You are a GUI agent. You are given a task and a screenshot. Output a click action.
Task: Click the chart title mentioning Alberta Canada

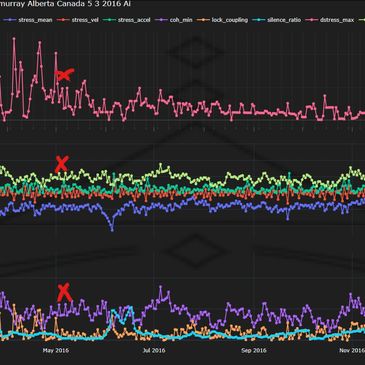click(x=65, y=4)
